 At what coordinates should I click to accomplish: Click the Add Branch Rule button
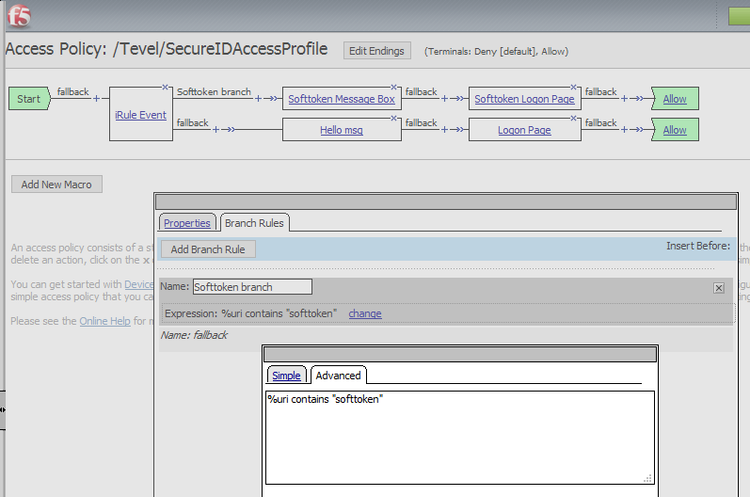209,249
